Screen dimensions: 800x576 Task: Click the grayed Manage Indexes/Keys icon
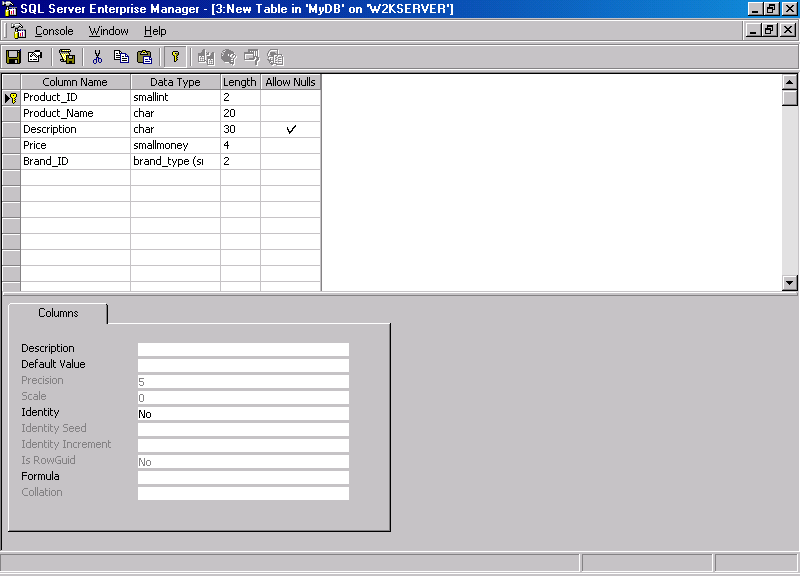pyautogui.click(x=229, y=57)
